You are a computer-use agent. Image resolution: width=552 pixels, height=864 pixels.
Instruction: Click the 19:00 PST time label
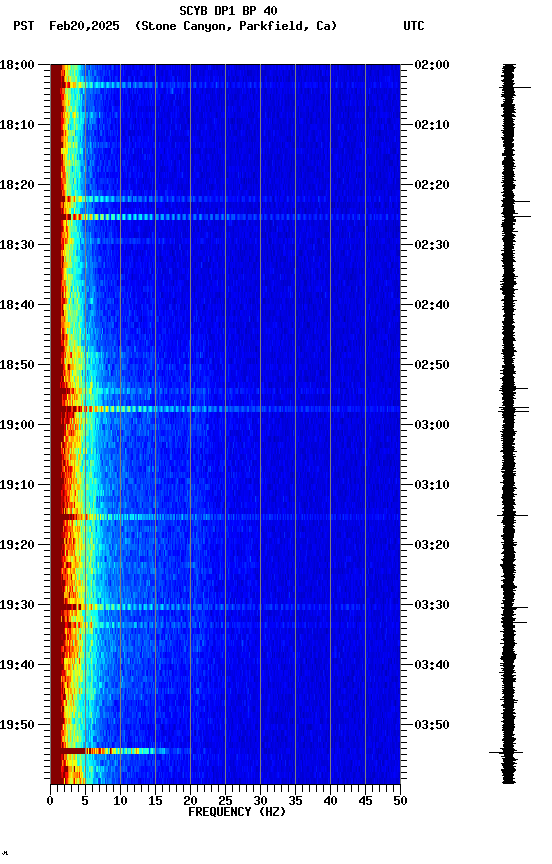17,425
